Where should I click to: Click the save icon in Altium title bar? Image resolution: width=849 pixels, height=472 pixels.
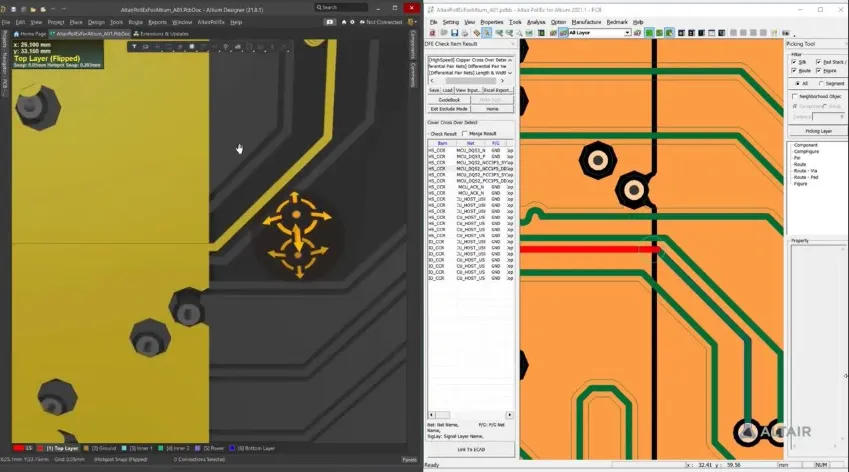pyautogui.click(x=14, y=9)
